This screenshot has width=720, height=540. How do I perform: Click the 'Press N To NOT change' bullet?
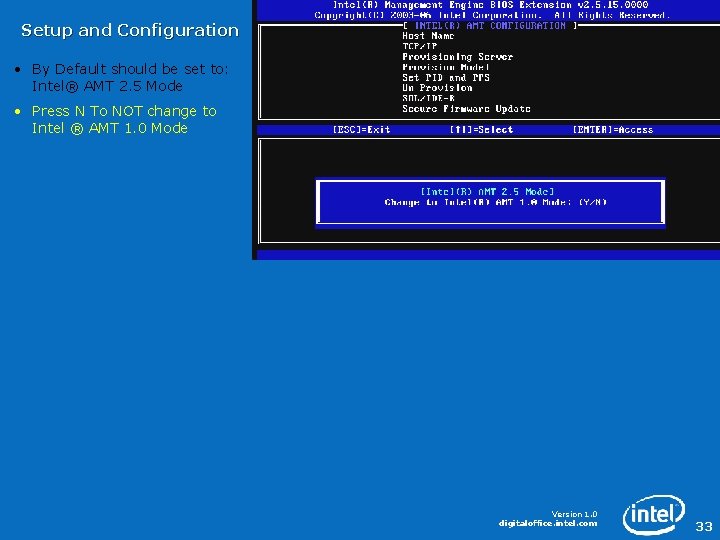(124, 119)
